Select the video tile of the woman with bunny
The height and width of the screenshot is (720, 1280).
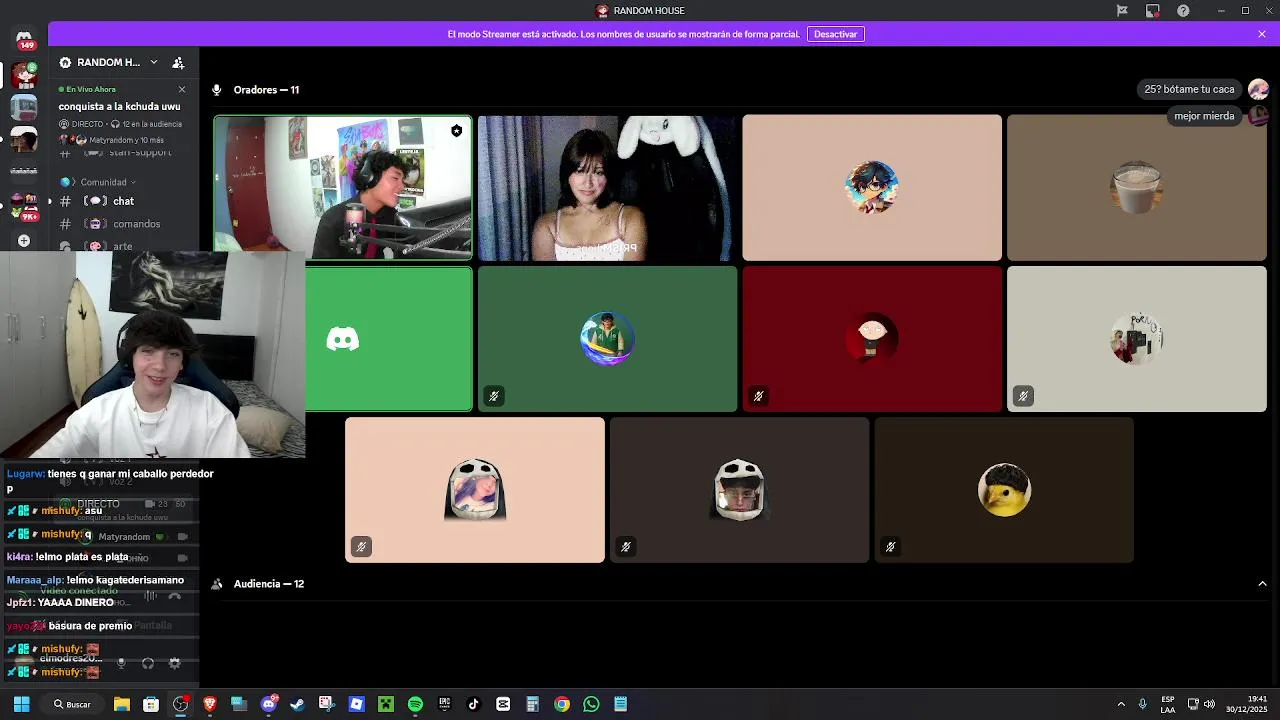pyautogui.click(x=607, y=188)
